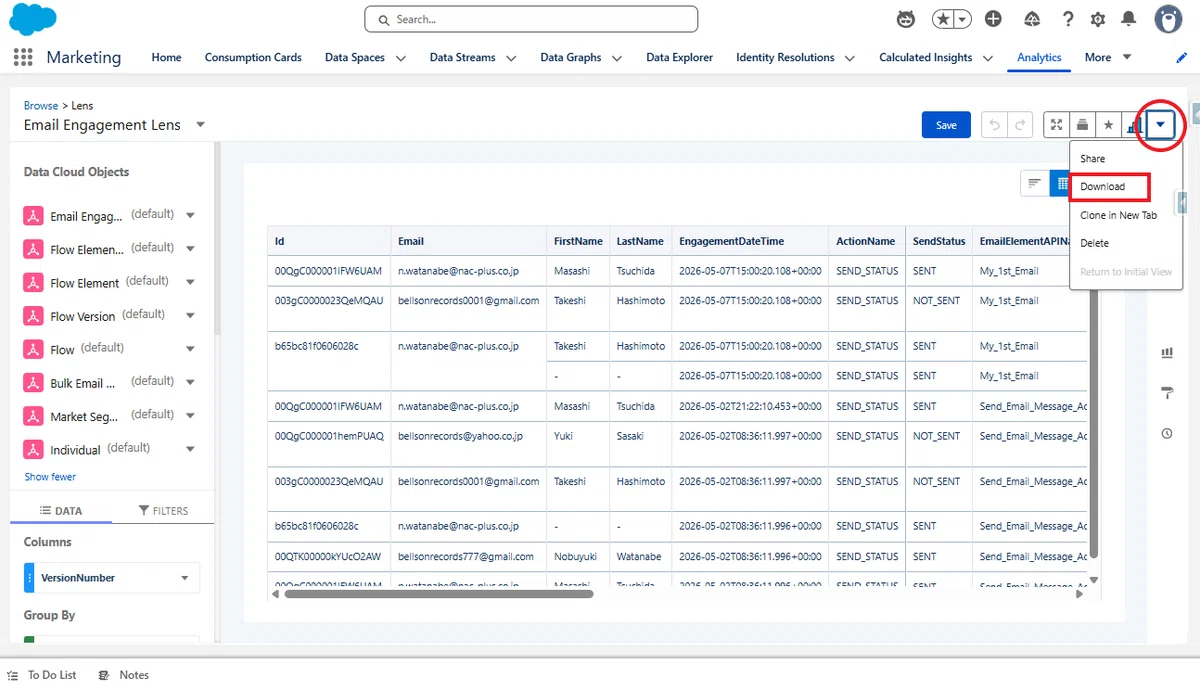Click the To Do List icon

coord(12,675)
